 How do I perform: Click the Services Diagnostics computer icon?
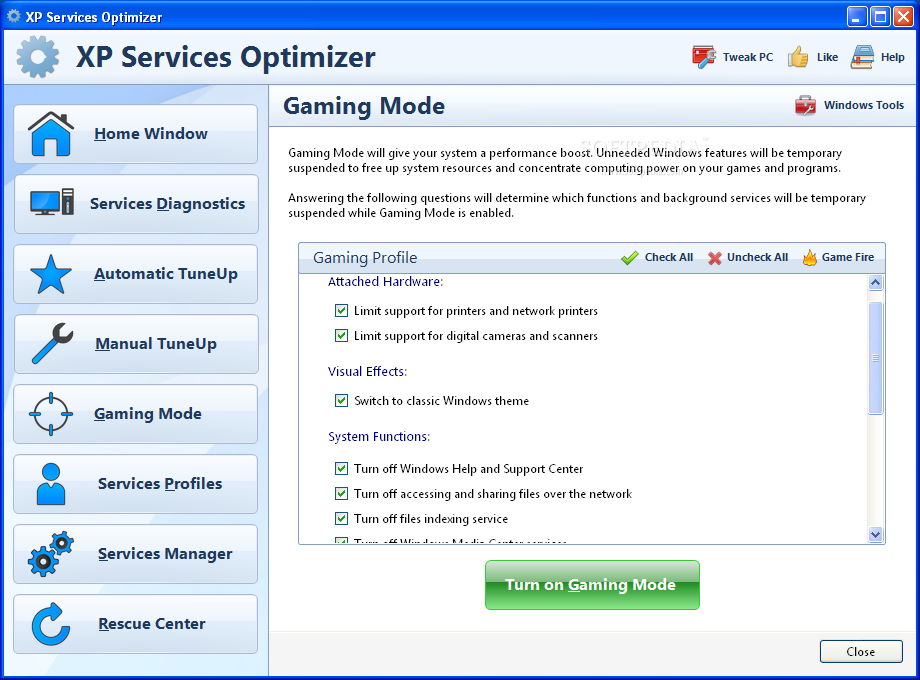pyautogui.click(x=52, y=203)
